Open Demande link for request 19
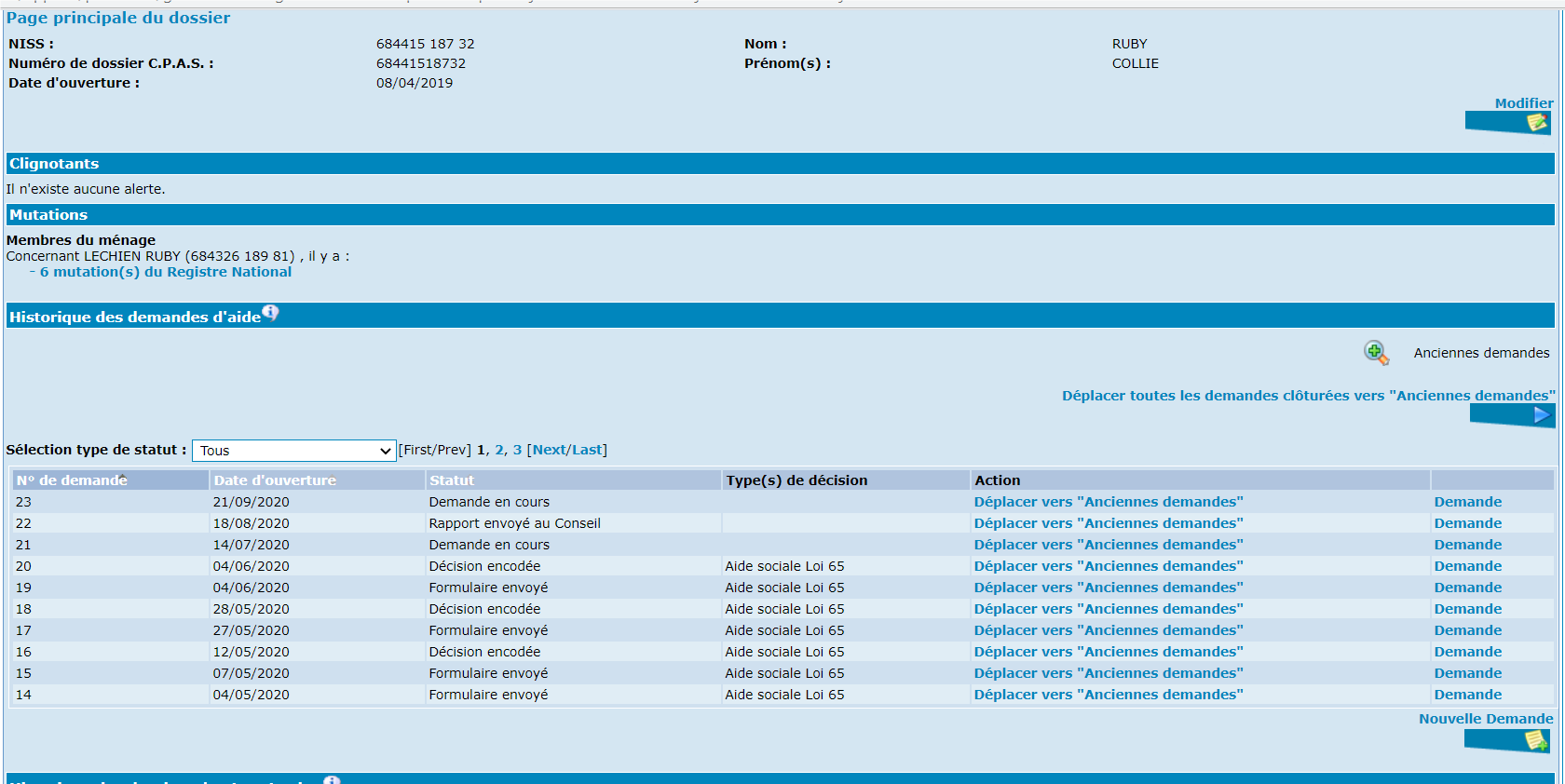 (1468, 588)
